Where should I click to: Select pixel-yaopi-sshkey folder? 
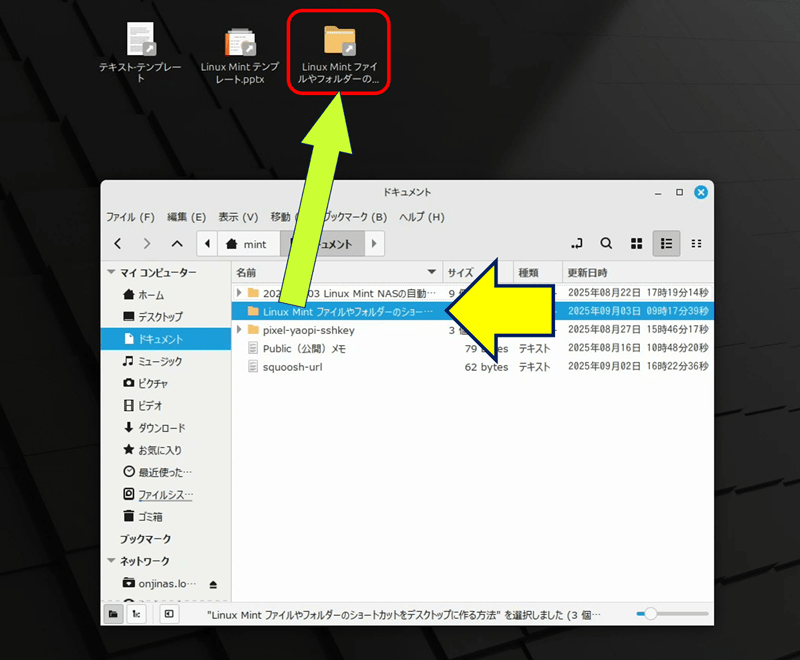point(309,330)
